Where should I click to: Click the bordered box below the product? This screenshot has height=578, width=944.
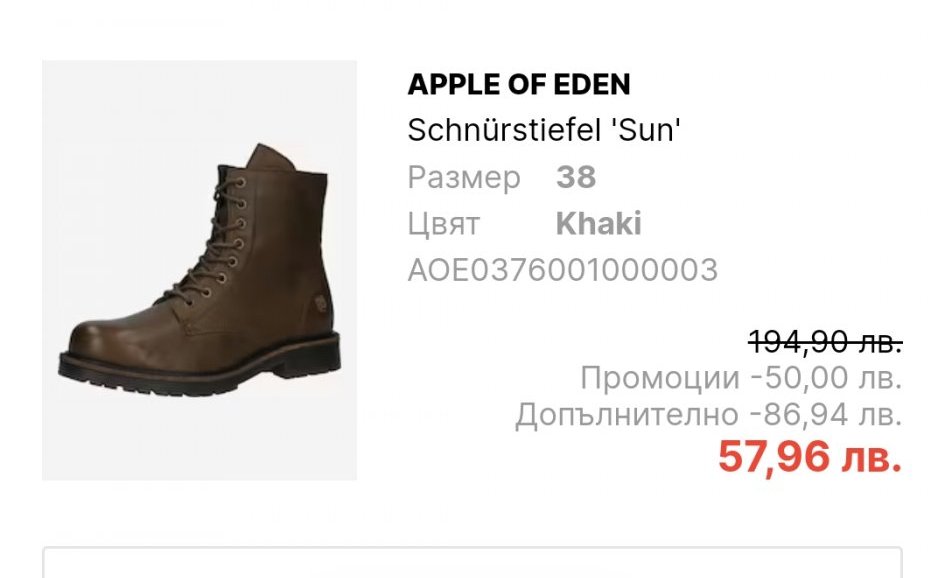tap(472, 562)
